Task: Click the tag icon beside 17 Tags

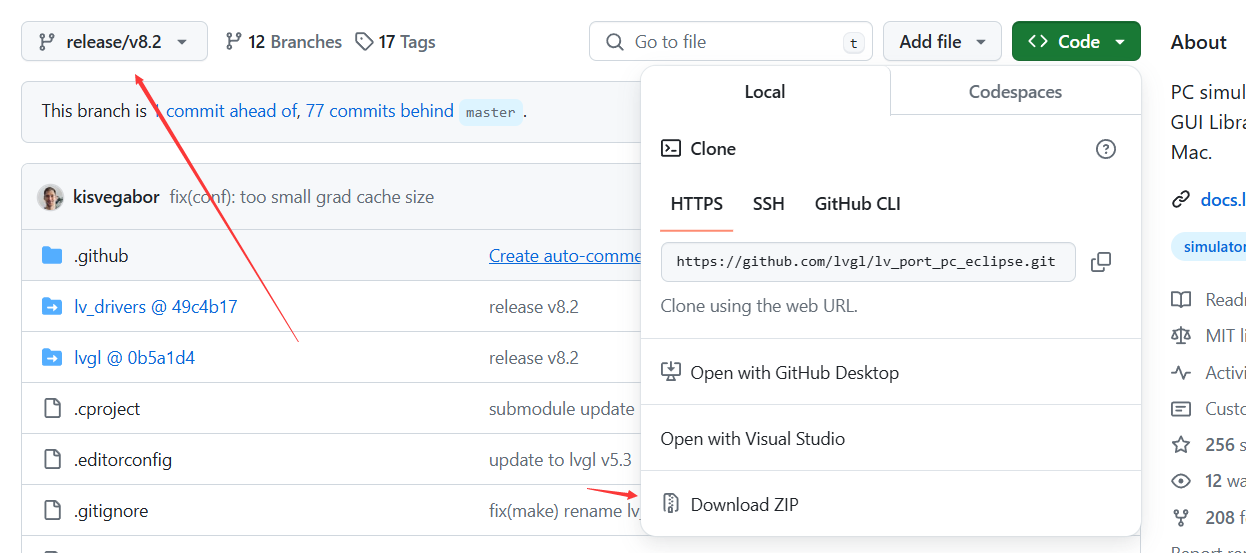Action: (364, 42)
